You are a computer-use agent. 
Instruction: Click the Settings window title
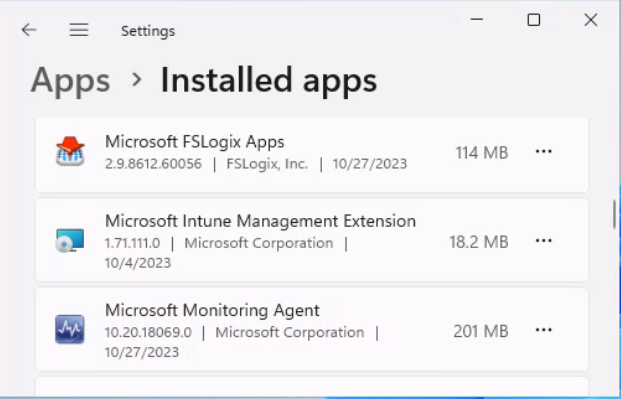[148, 31]
